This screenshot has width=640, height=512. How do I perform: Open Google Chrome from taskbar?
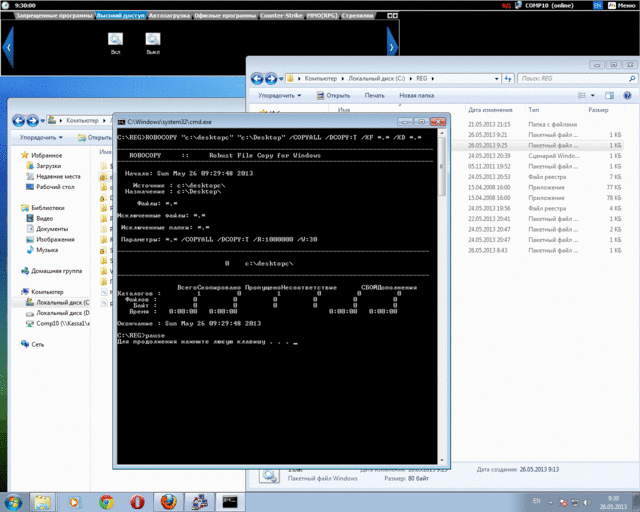coord(107,502)
